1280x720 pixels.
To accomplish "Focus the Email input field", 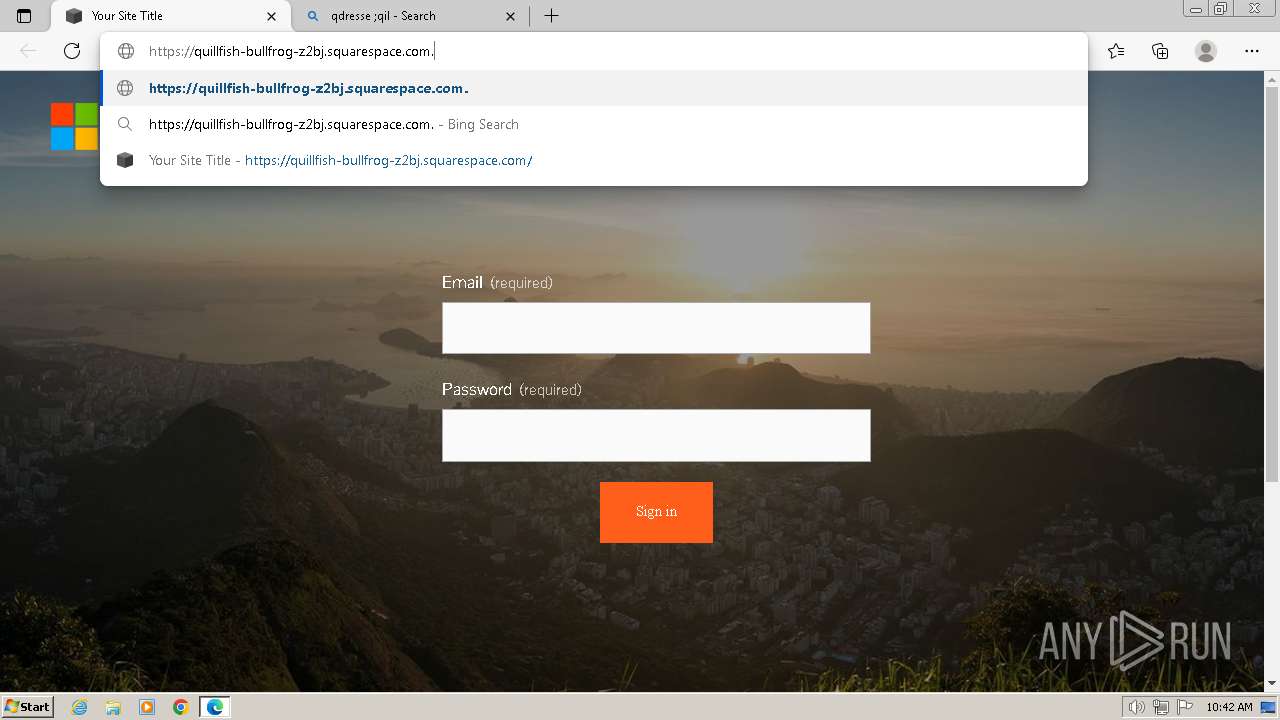I will (x=656, y=328).
